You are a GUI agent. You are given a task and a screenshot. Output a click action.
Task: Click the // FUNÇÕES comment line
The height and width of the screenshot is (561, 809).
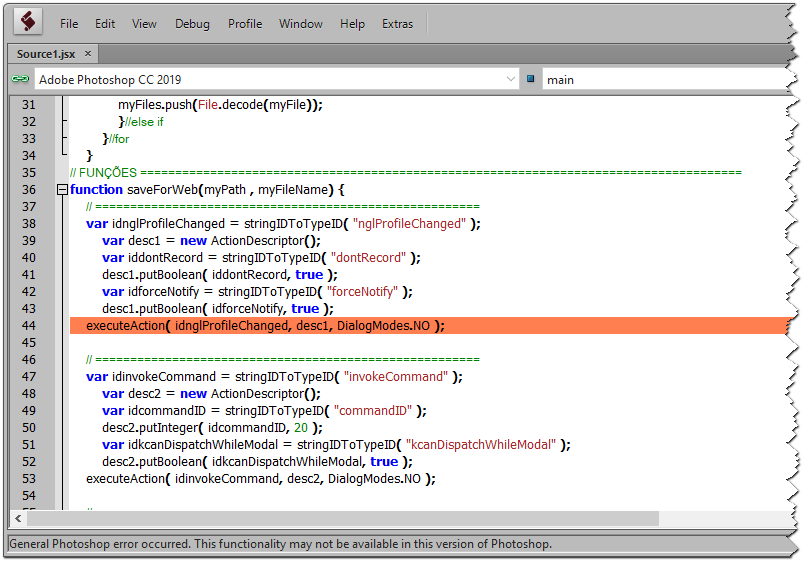pos(406,172)
